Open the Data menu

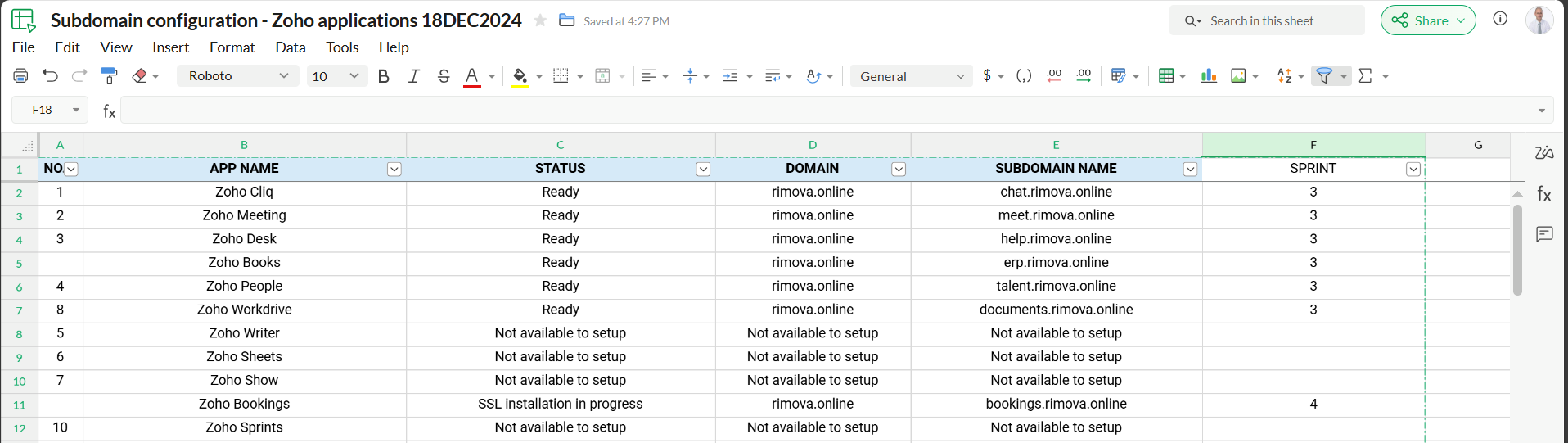pyautogui.click(x=290, y=47)
